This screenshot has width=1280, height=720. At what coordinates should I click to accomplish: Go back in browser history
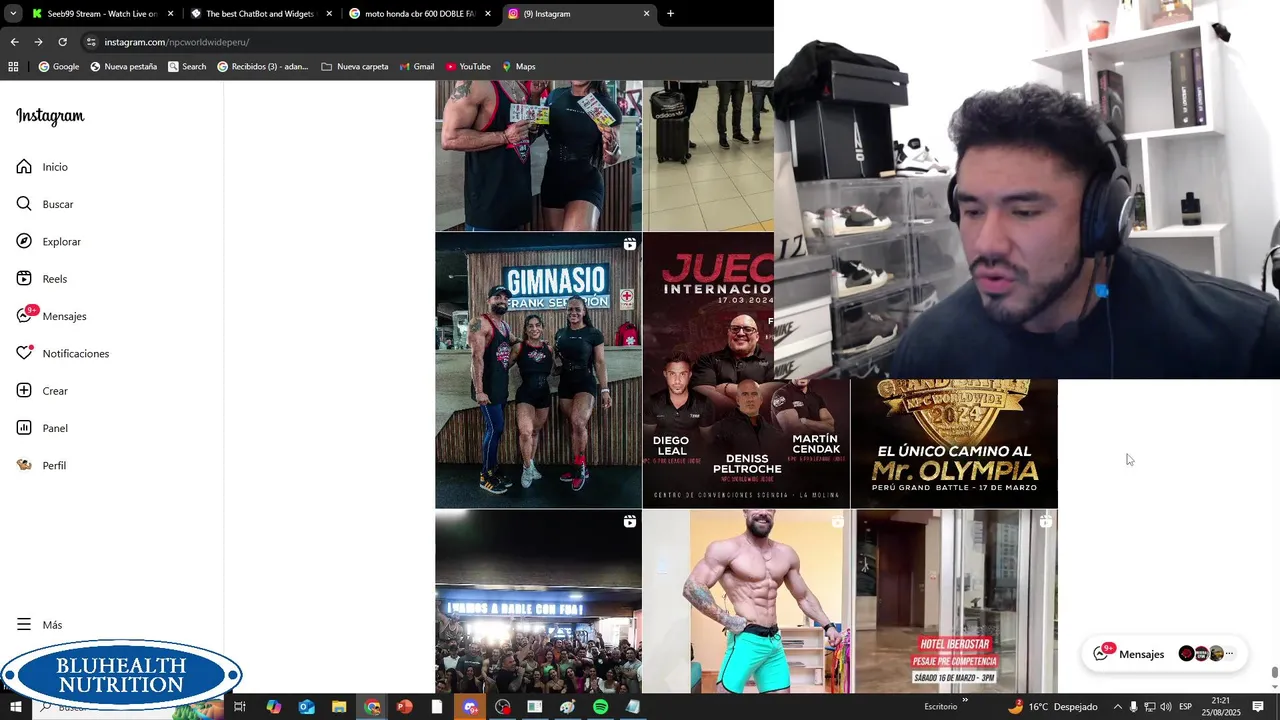pyautogui.click(x=14, y=42)
